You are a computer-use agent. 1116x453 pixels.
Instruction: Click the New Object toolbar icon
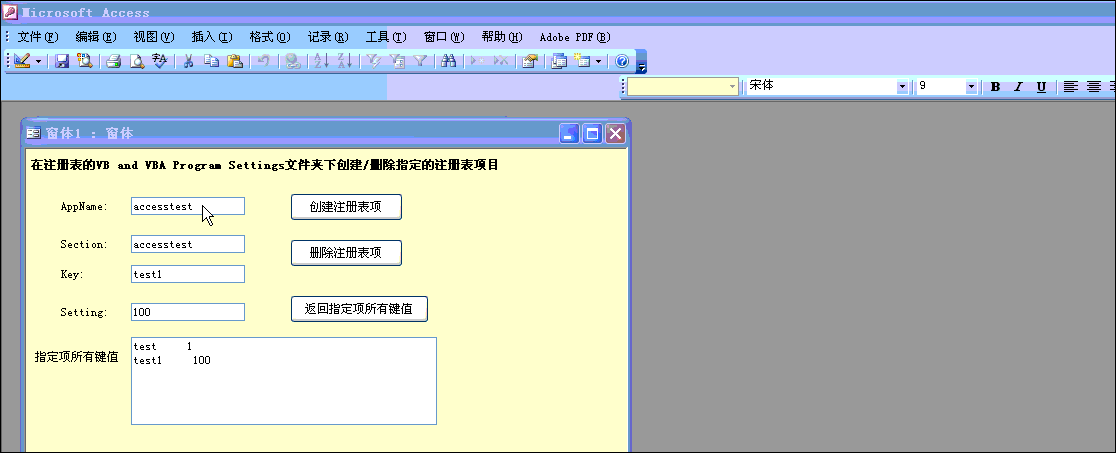(582, 61)
